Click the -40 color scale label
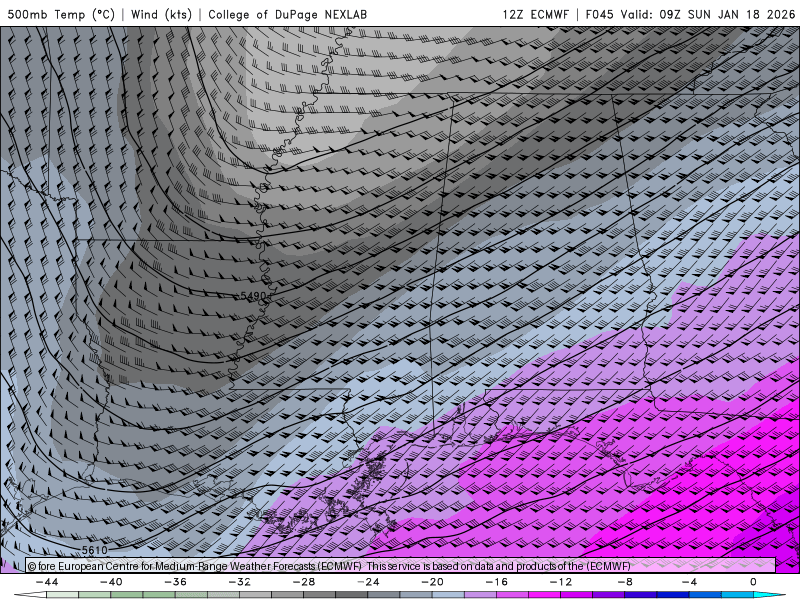Image resolution: width=800 pixels, height=600 pixels. 111,582
